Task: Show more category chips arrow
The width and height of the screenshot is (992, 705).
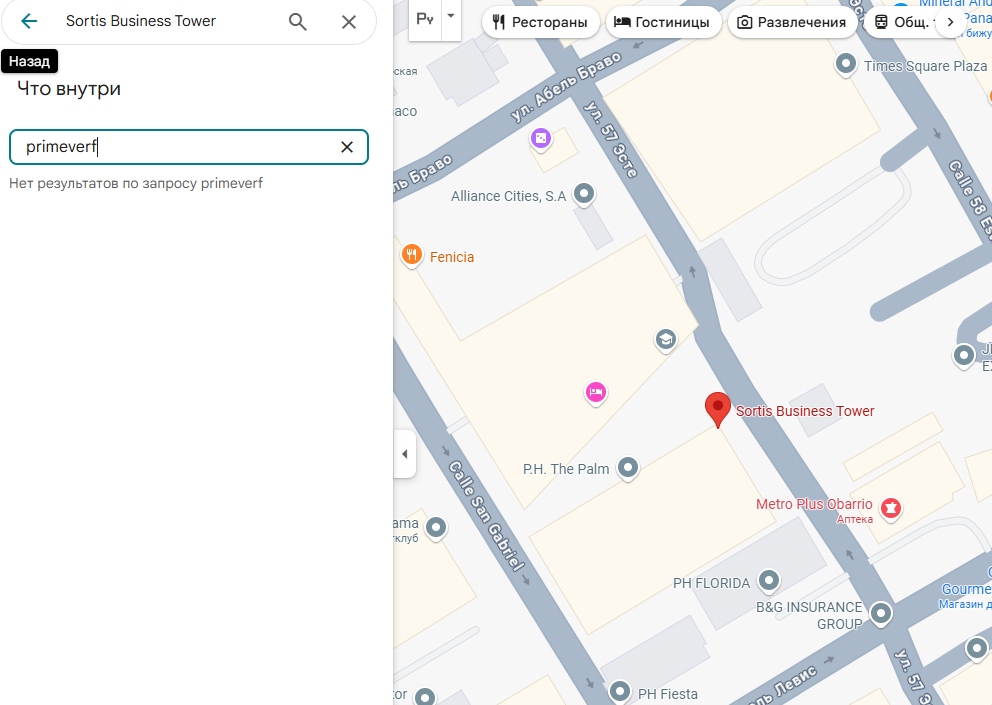Action: click(x=950, y=22)
